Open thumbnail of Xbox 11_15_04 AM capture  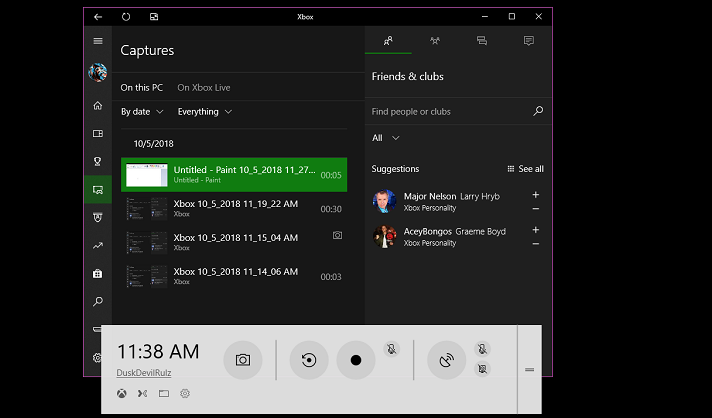point(147,243)
